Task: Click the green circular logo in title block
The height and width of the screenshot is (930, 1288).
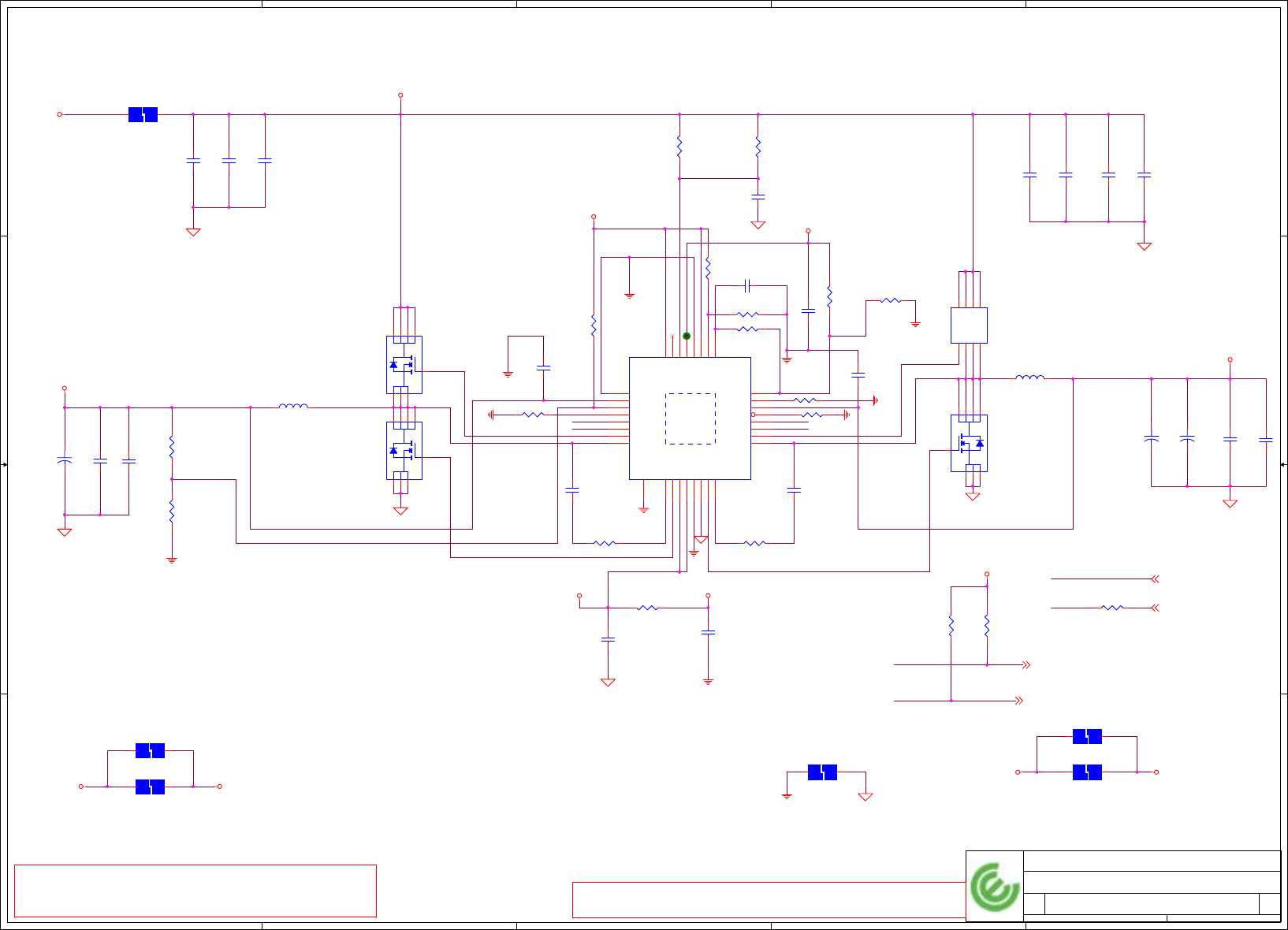Action: coord(995,887)
